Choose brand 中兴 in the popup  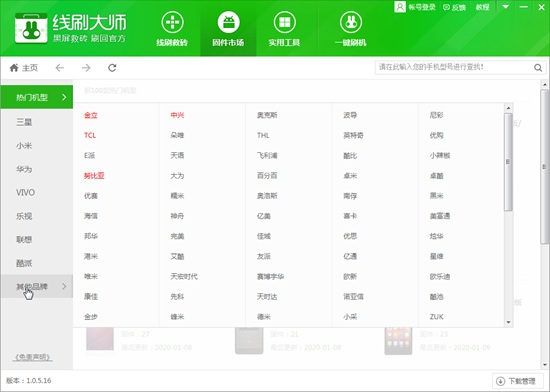coord(177,115)
